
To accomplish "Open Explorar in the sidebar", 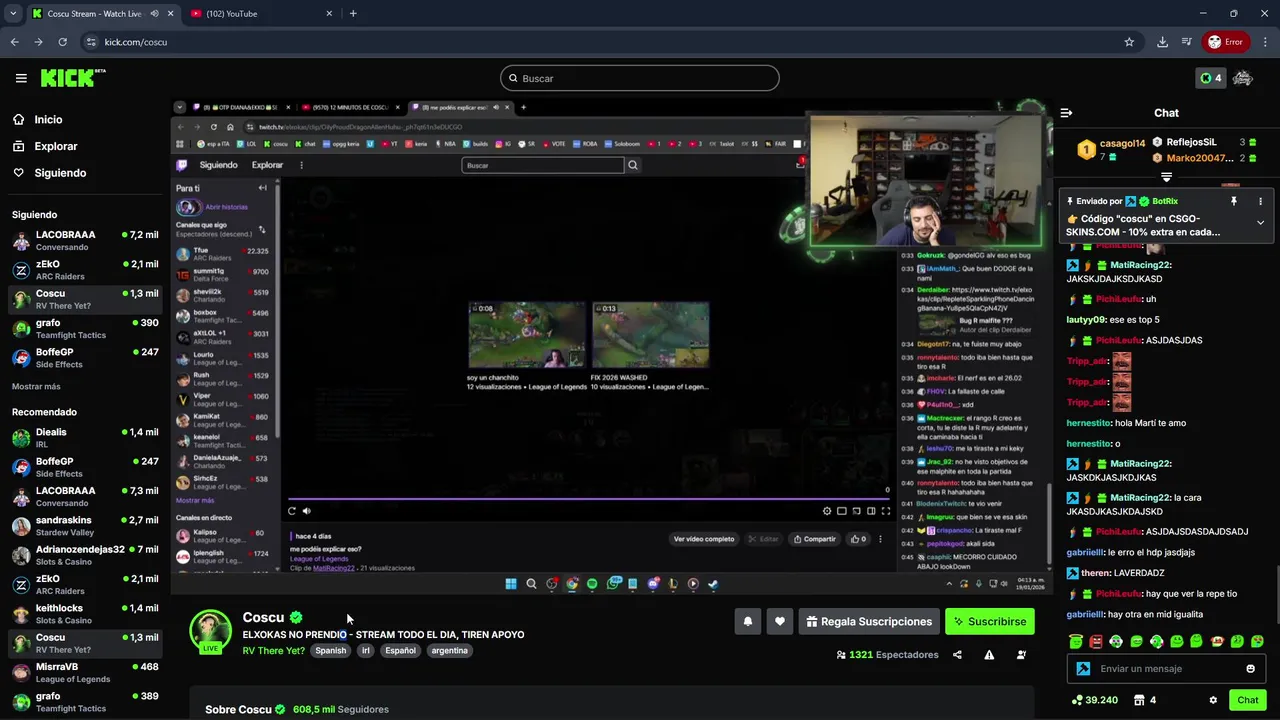I will click(55, 146).
